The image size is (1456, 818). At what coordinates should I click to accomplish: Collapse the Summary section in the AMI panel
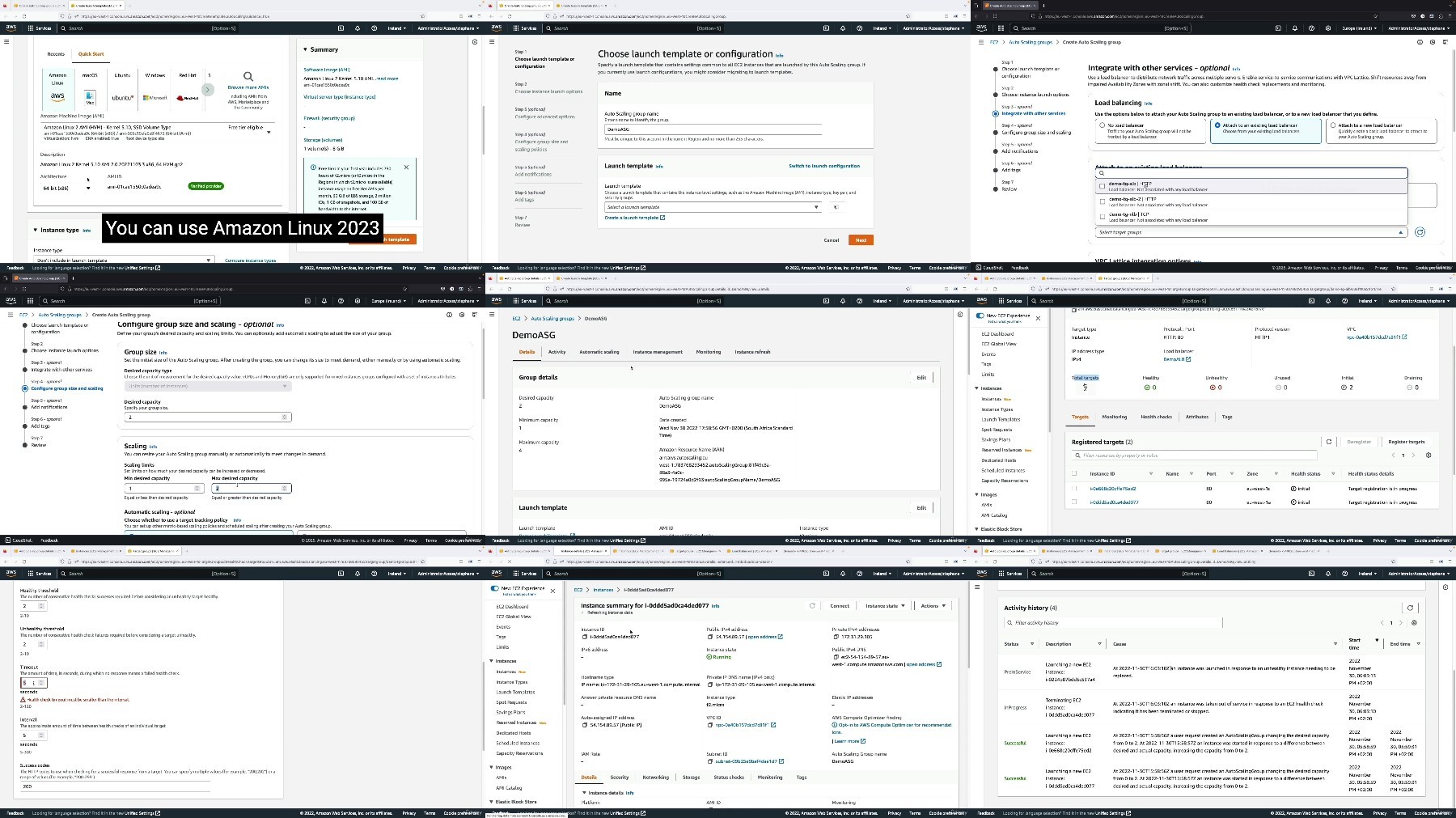[x=305, y=50]
